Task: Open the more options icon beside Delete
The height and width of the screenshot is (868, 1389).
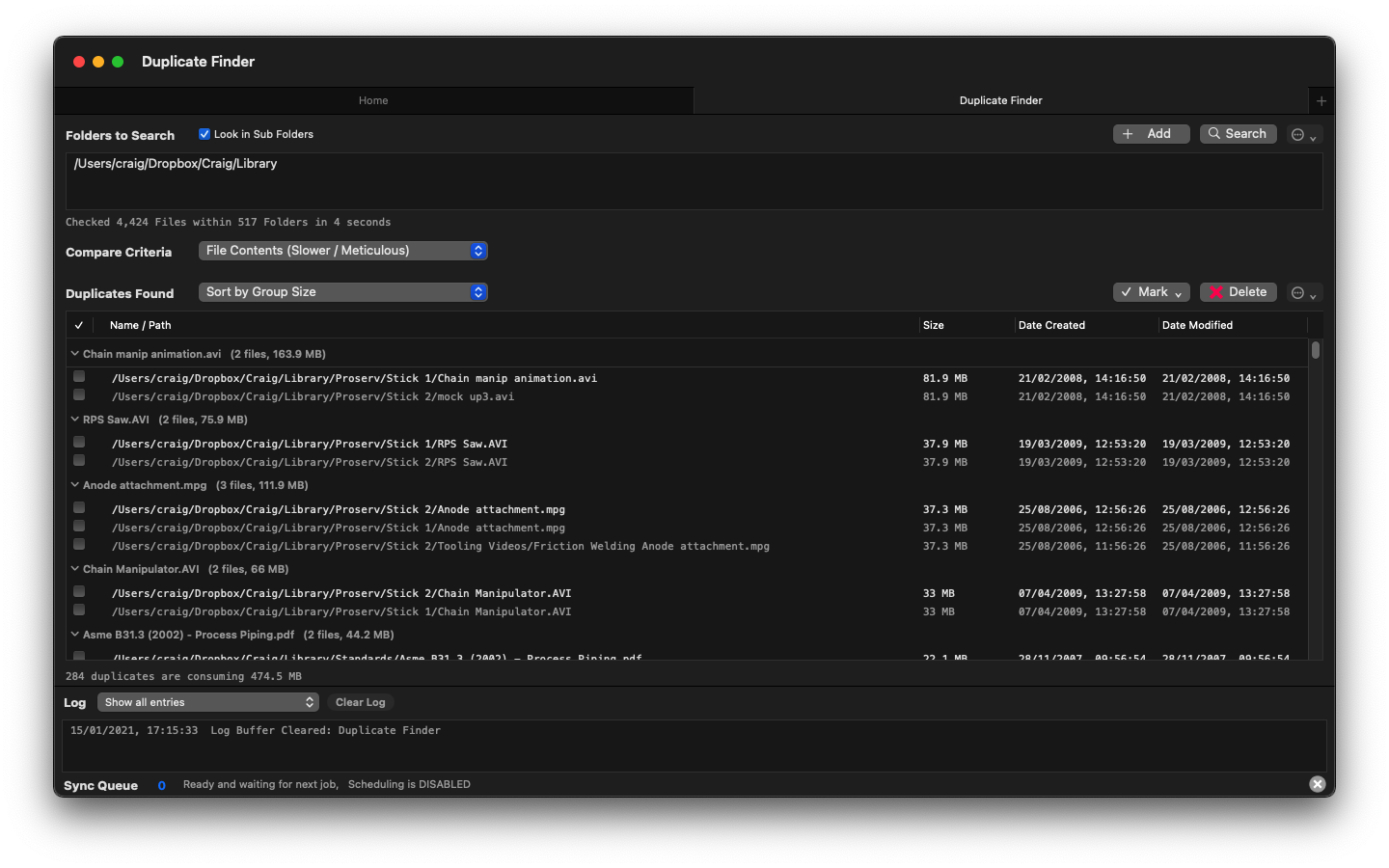Action: (x=1303, y=293)
